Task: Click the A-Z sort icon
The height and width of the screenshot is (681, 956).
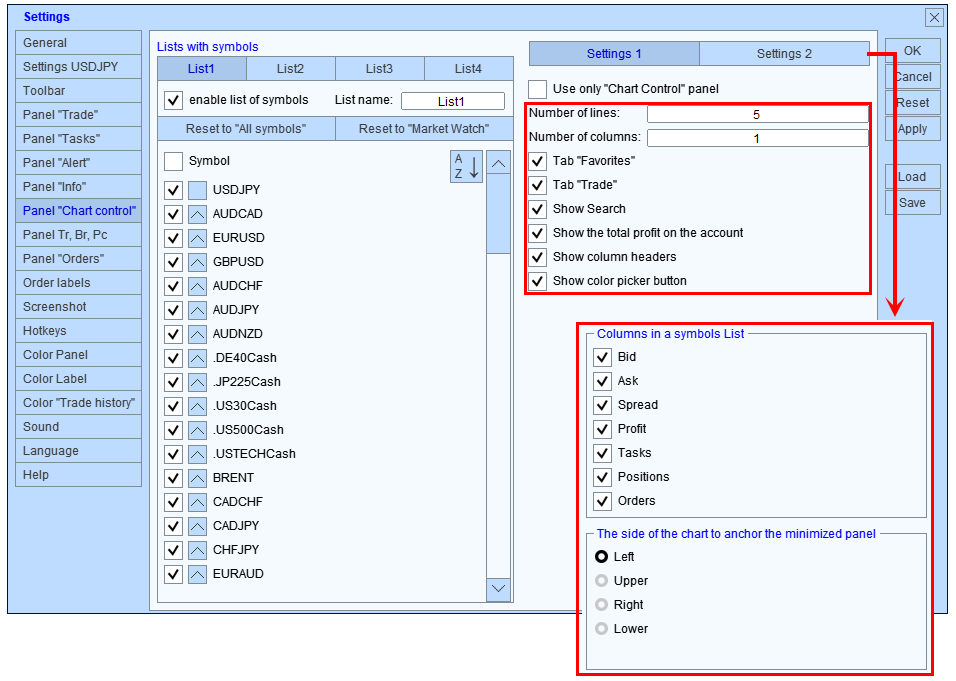Action: 466,166
